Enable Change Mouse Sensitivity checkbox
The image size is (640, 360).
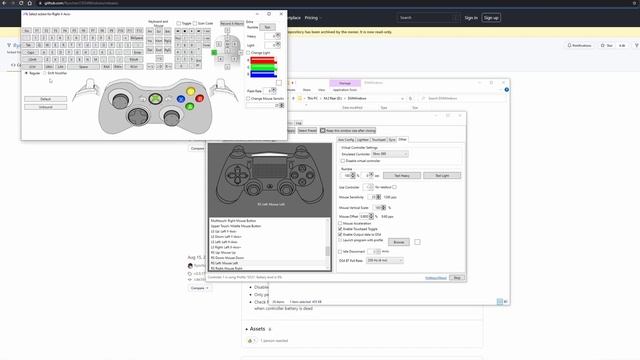pyautogui.click(x=248, y=98)
